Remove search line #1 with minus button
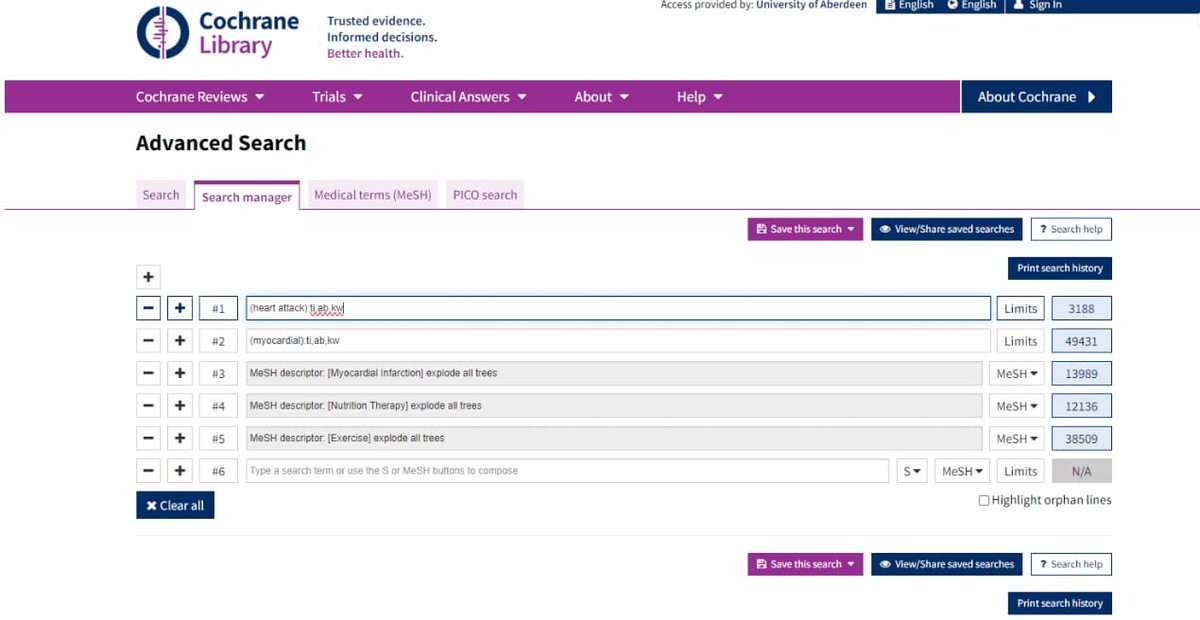 (x=148, y=309)
